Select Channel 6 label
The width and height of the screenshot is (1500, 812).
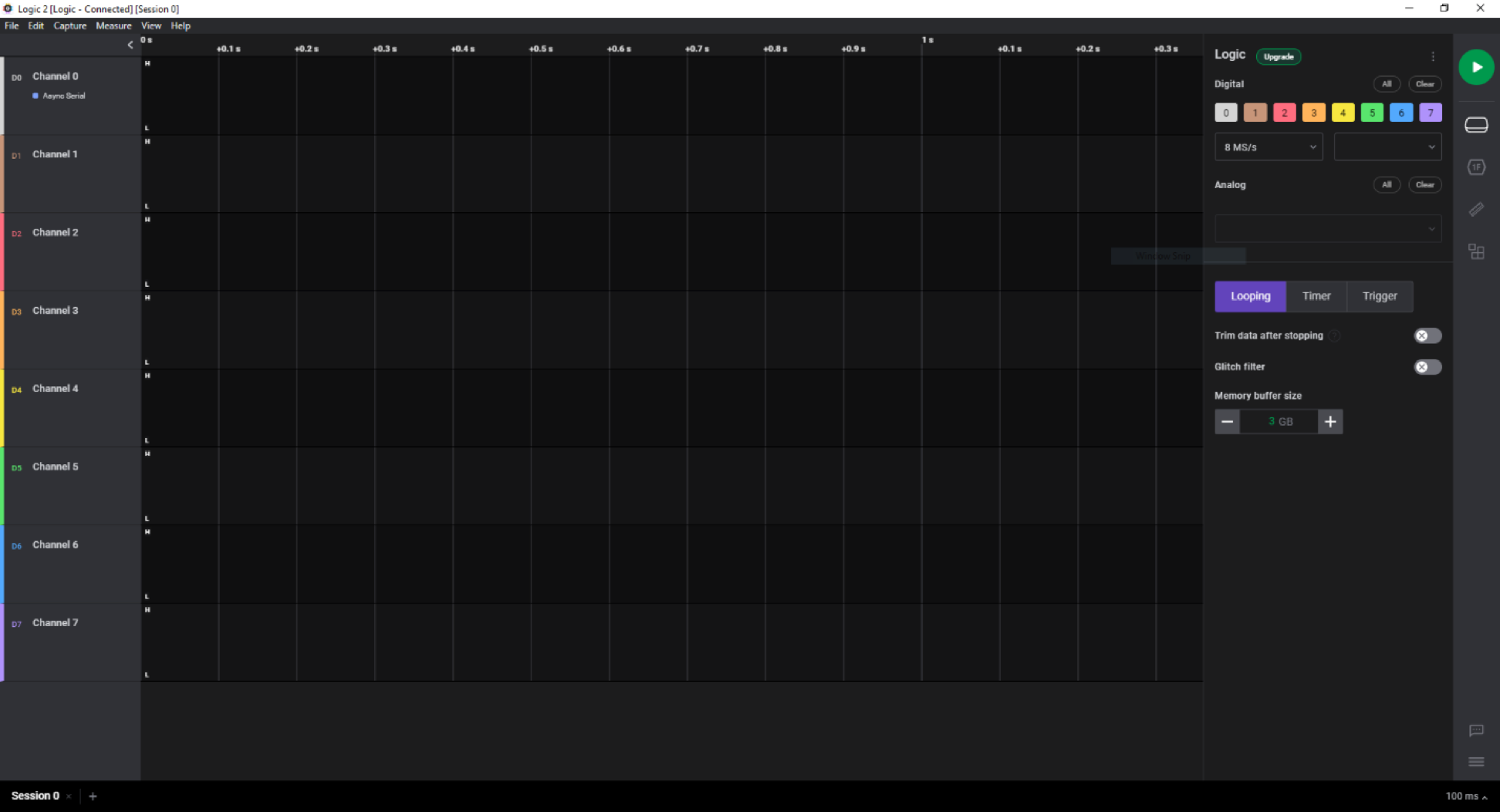pos(56,544)
